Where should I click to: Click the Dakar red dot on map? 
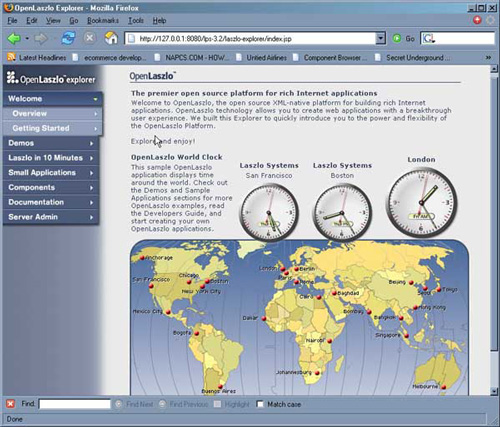point(264,319)
